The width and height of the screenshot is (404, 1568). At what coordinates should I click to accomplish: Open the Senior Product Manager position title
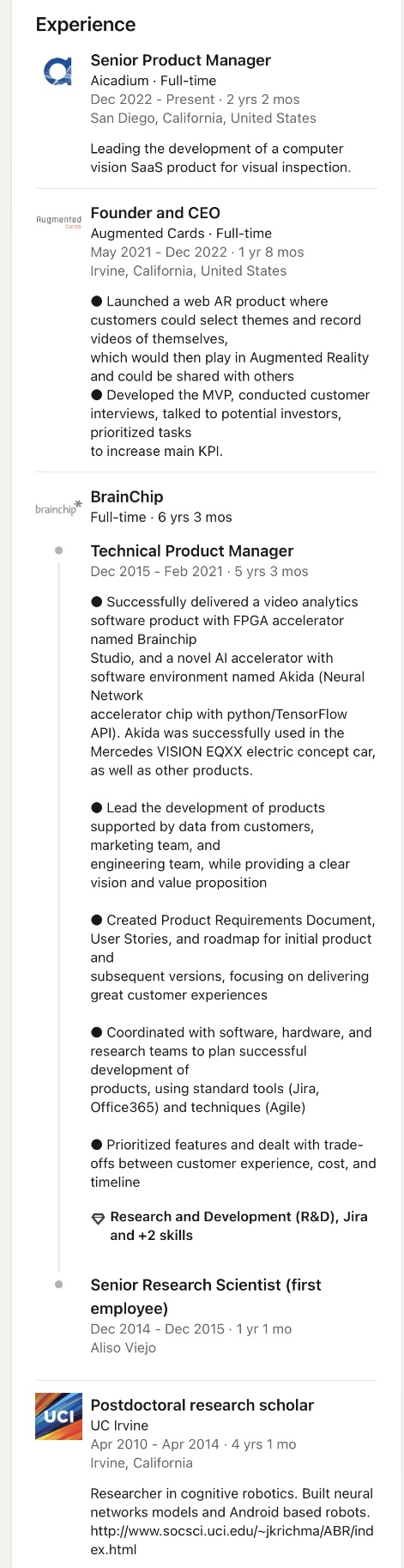point(180,60)
